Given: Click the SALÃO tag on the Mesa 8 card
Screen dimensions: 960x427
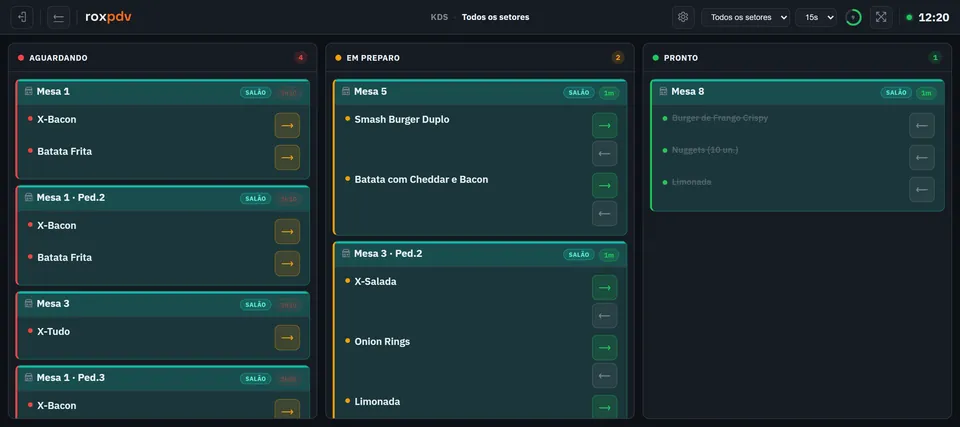Looking at the screenshot, I should pyautogui.click(x=896, y=93).
